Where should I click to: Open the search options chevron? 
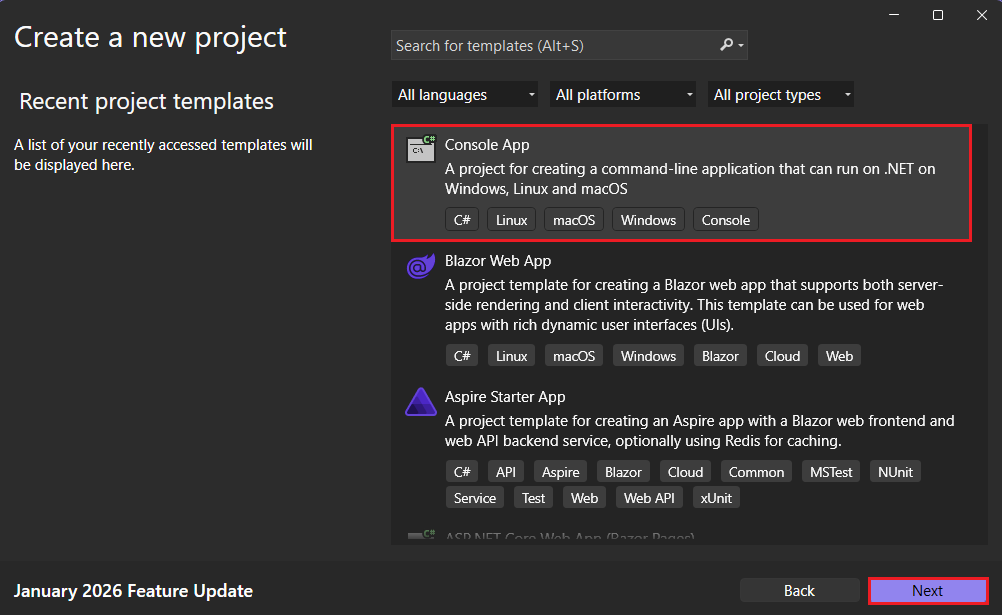[x=740, y=45]
